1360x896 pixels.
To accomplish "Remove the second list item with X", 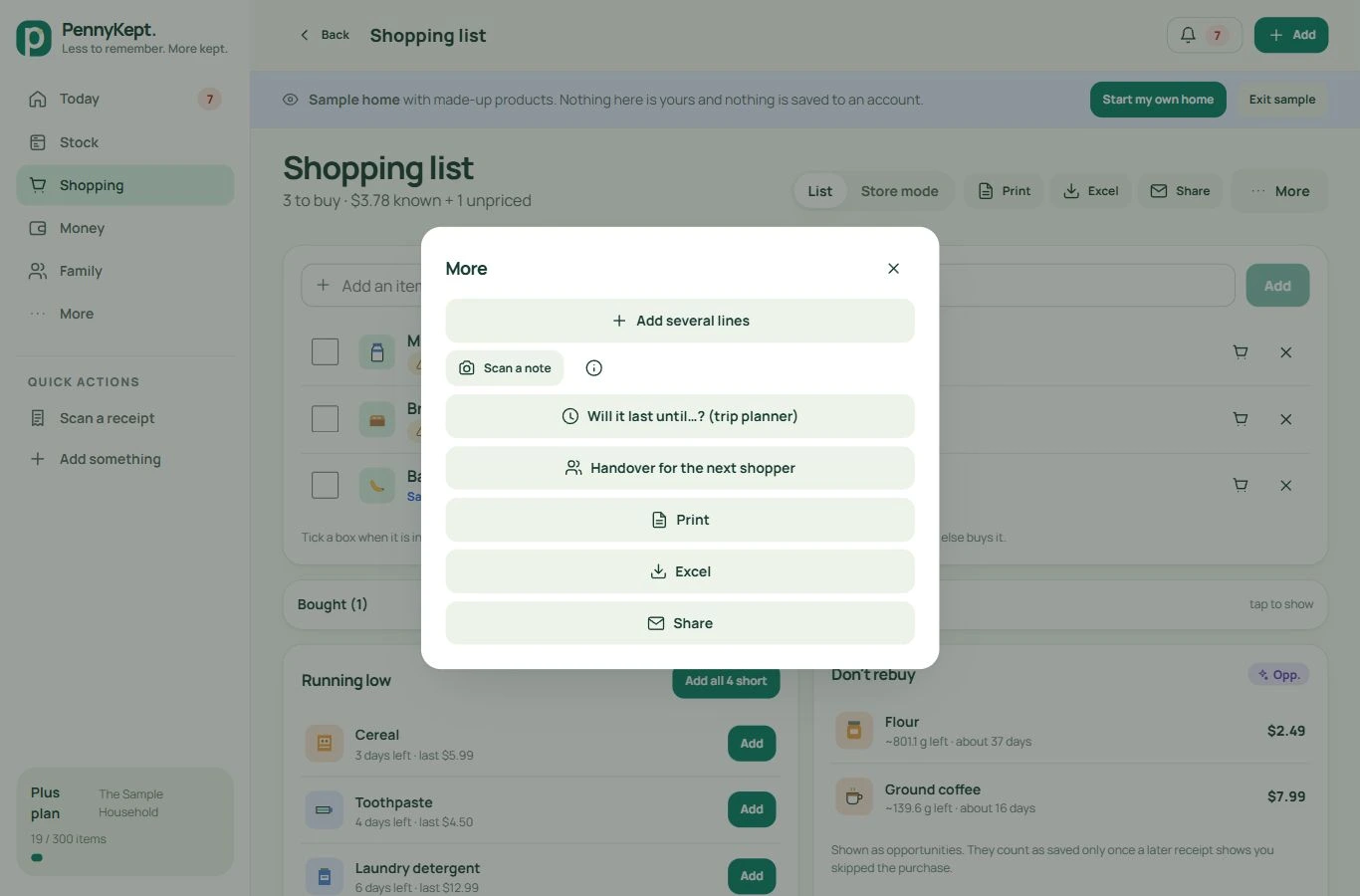I will (x=1286, y=419).
